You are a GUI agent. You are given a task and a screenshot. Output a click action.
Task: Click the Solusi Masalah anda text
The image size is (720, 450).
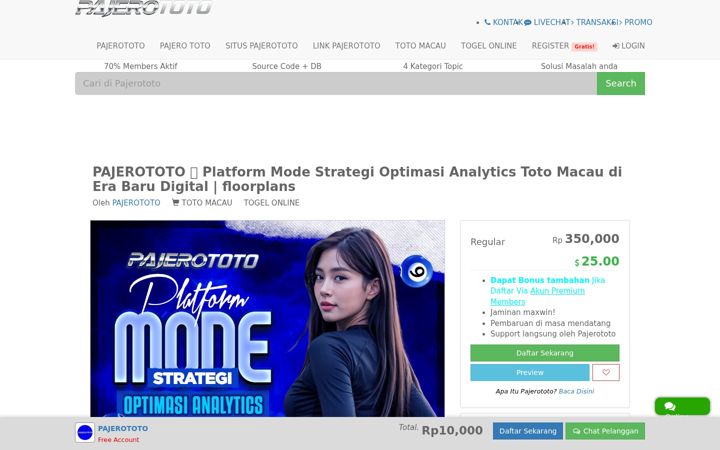tap(579, 66)
